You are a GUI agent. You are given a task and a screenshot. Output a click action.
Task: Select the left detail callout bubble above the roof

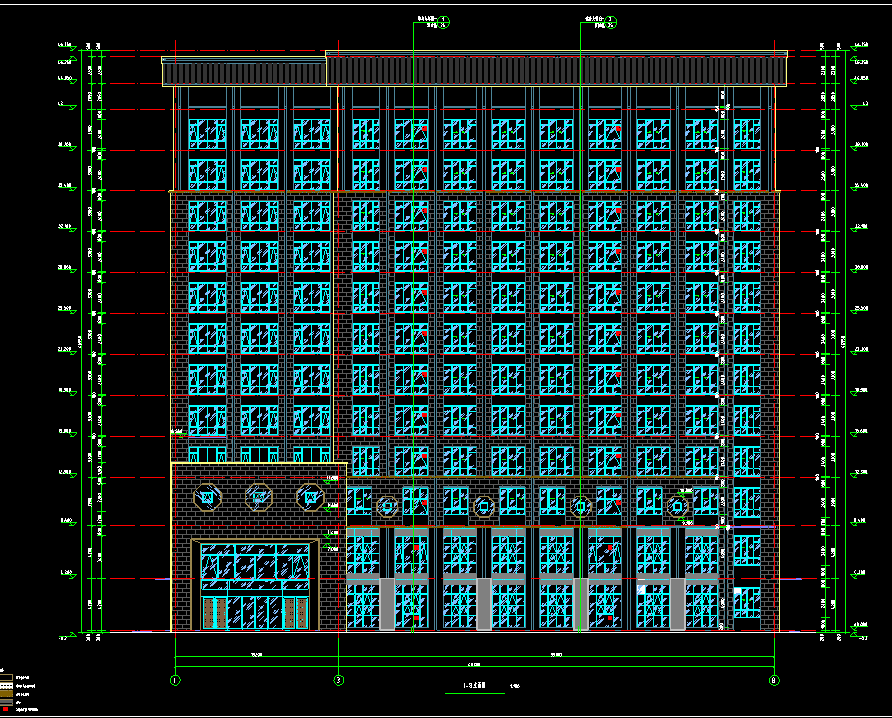pos(445,22)
